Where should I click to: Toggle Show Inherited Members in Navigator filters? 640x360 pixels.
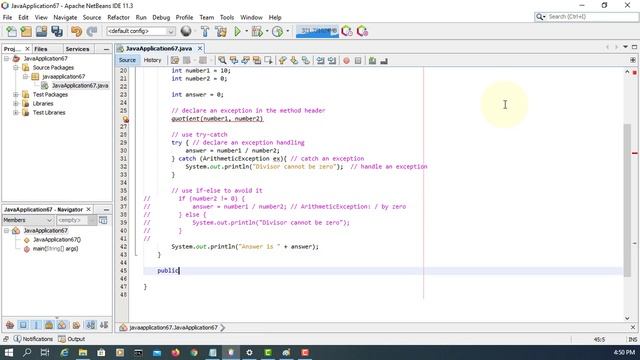click(10, 325)
